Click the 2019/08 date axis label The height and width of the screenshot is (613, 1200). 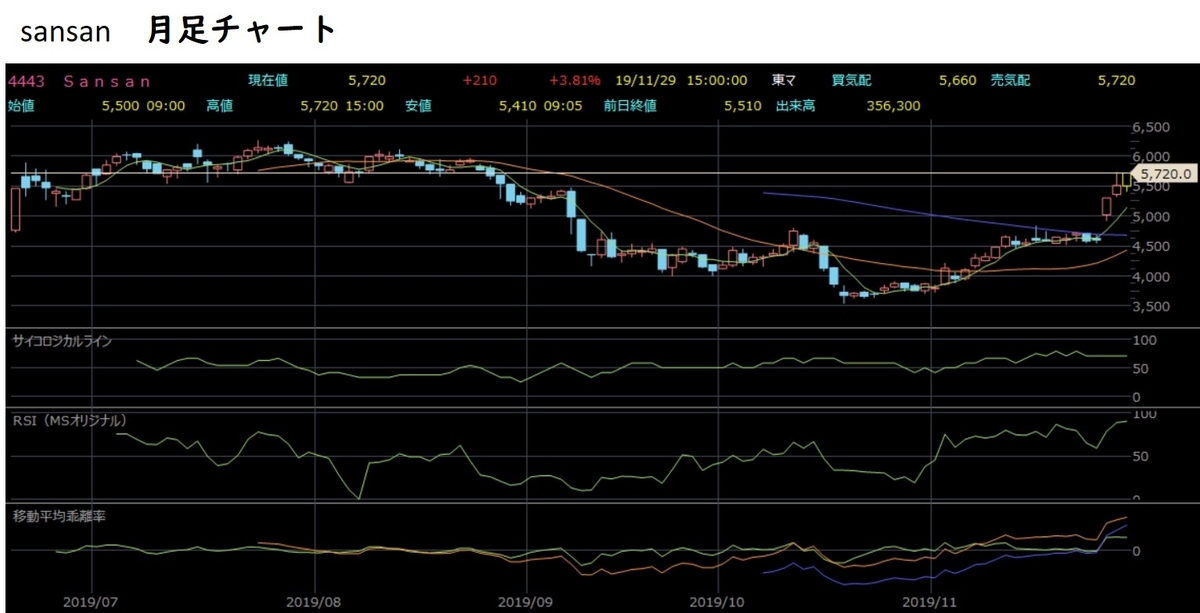tap(314, 602)
